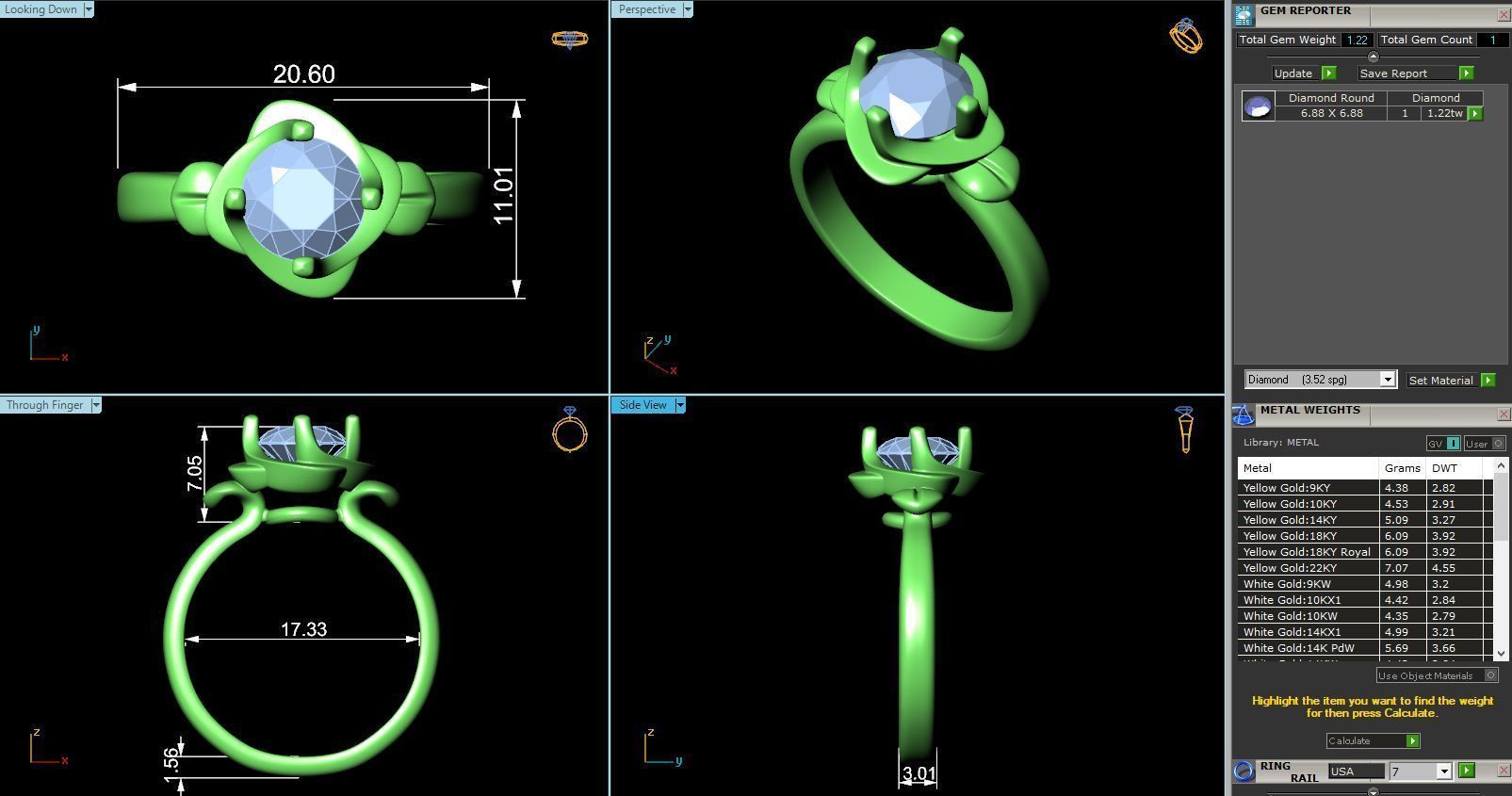This screenshot has width=1512, height=796.
Task: Click green arrow on Calculate button
Action: click(x=1412, y=741)
